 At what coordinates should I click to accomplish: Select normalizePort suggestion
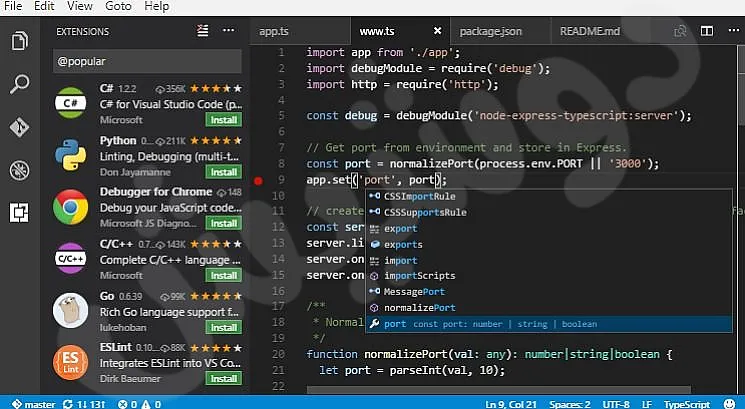pos(549,308)
